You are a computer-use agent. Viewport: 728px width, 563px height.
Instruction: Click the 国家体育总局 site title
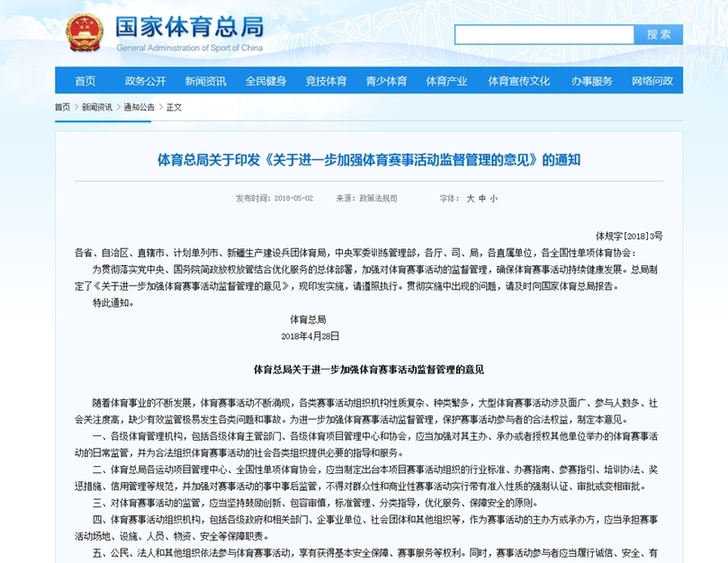[x=188, y=26]
